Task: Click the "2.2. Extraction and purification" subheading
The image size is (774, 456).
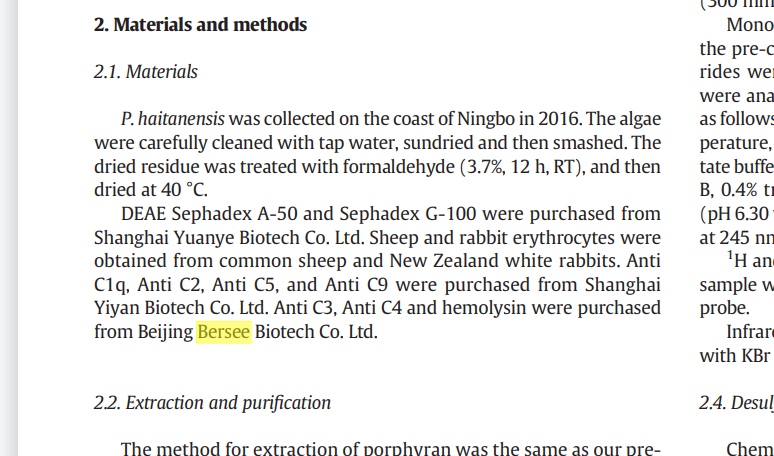Action: (x=212, y=403)
